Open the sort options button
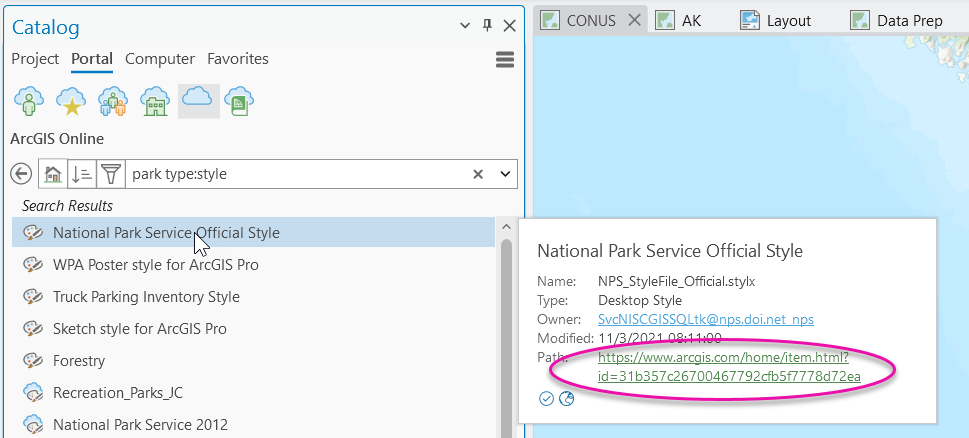 coord(82,174)
